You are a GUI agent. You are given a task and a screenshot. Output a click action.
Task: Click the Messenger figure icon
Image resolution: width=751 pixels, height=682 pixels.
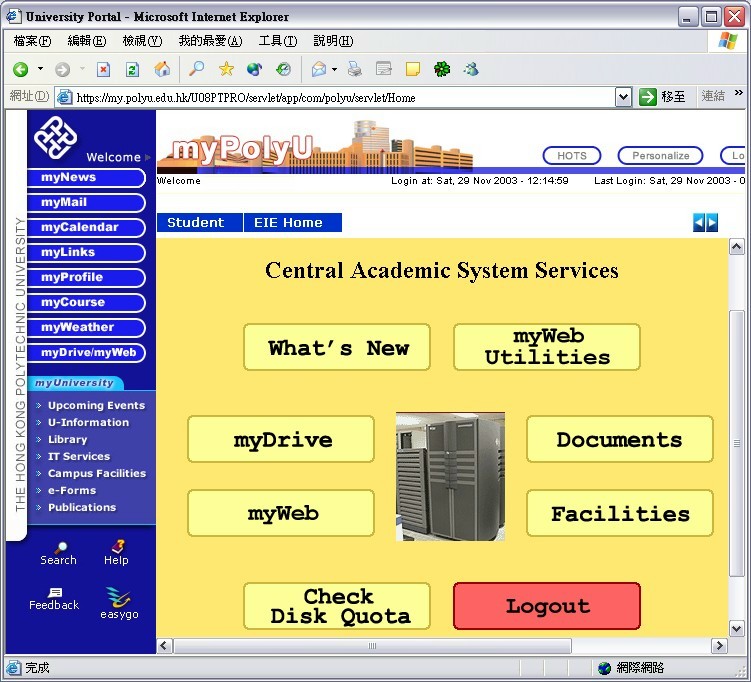pyautogui.click(x=471, y=70)
